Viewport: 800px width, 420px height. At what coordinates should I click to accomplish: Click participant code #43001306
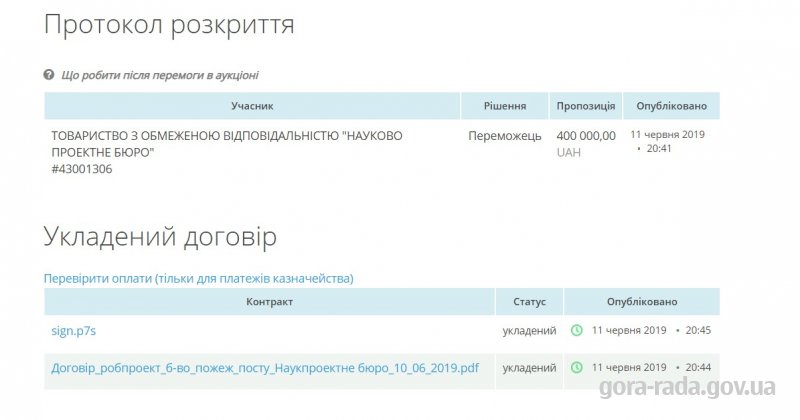[82, 169]
